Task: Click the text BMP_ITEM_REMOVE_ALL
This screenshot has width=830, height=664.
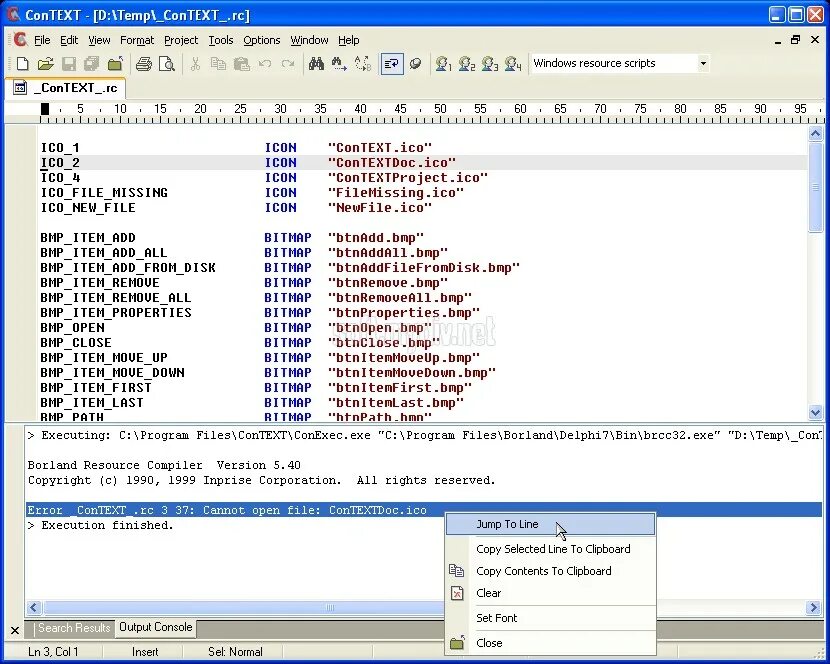Action: point(116,298)
